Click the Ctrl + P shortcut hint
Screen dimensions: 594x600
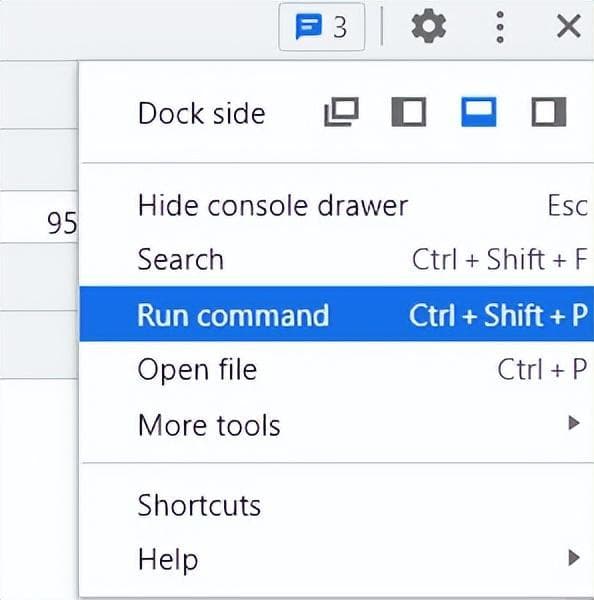point(542,369)
